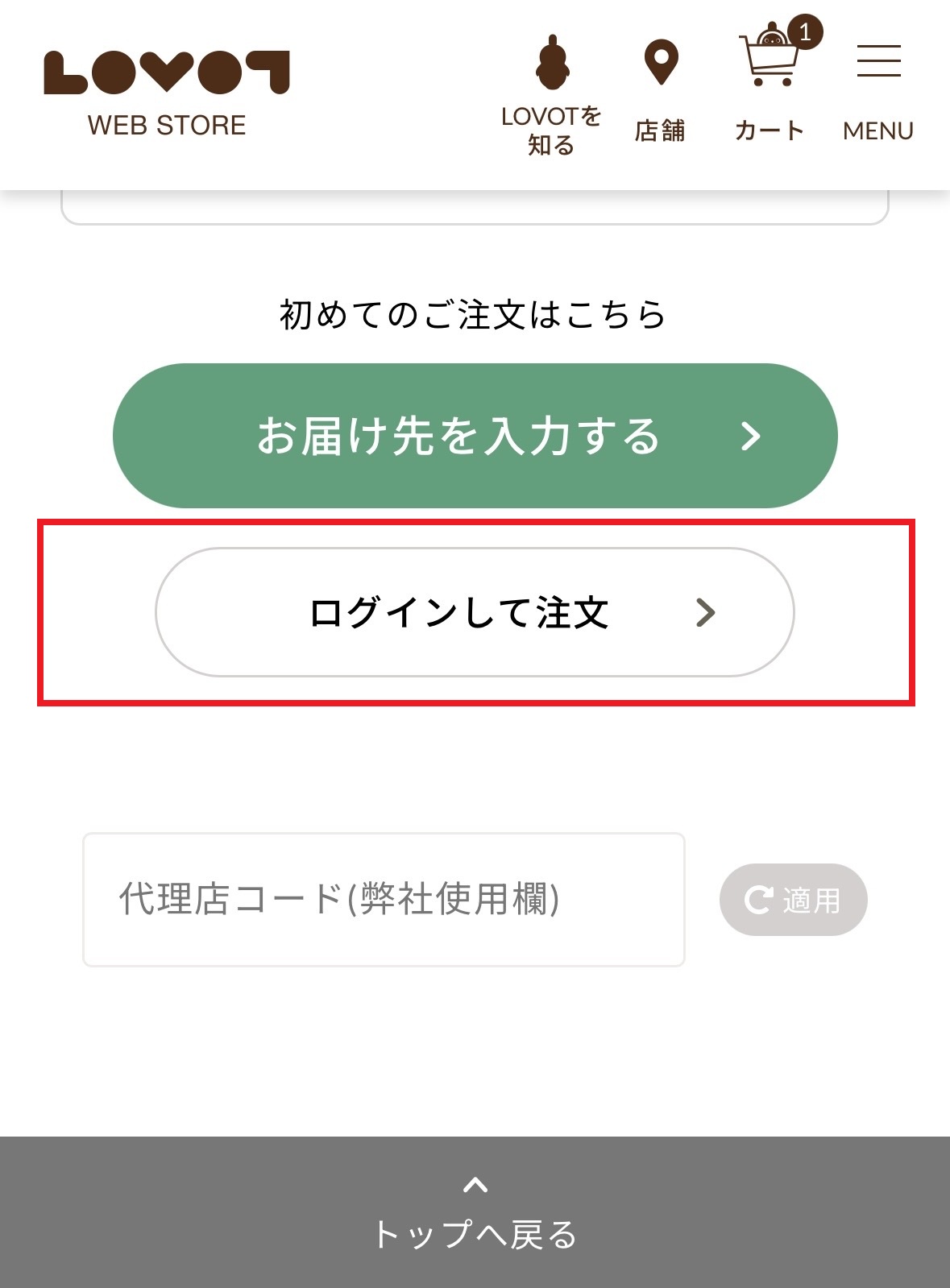The width and height of the screenshot is (950, 1288).
Task: Click the MENU text label
Action: tap(878, 130)
